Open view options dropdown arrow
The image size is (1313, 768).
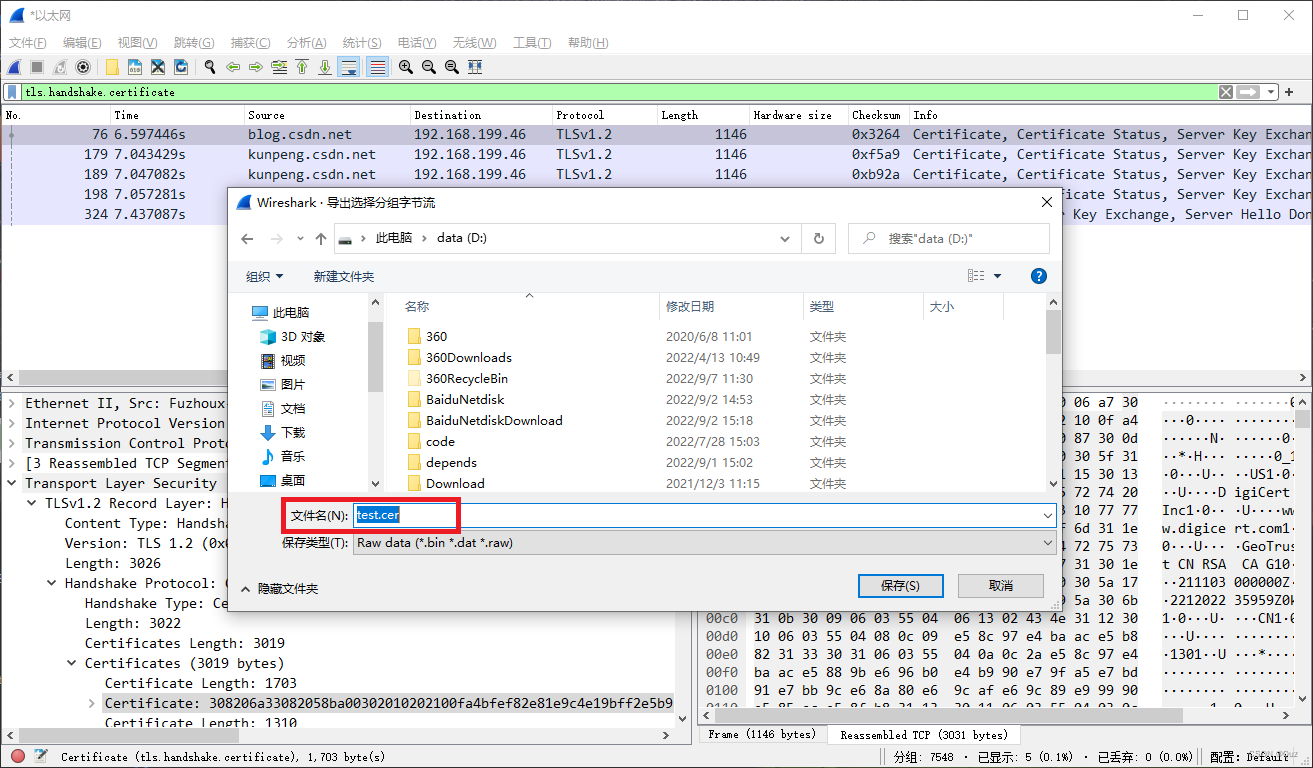click(x=997, y=276)
